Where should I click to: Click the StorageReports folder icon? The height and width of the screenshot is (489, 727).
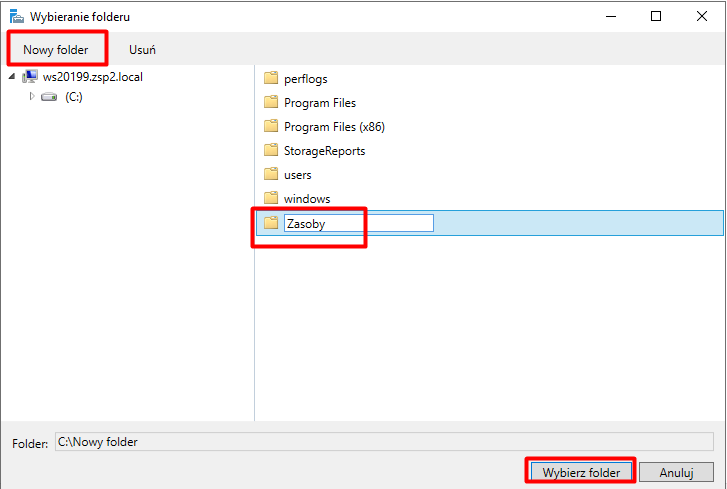tap(270, 150)
